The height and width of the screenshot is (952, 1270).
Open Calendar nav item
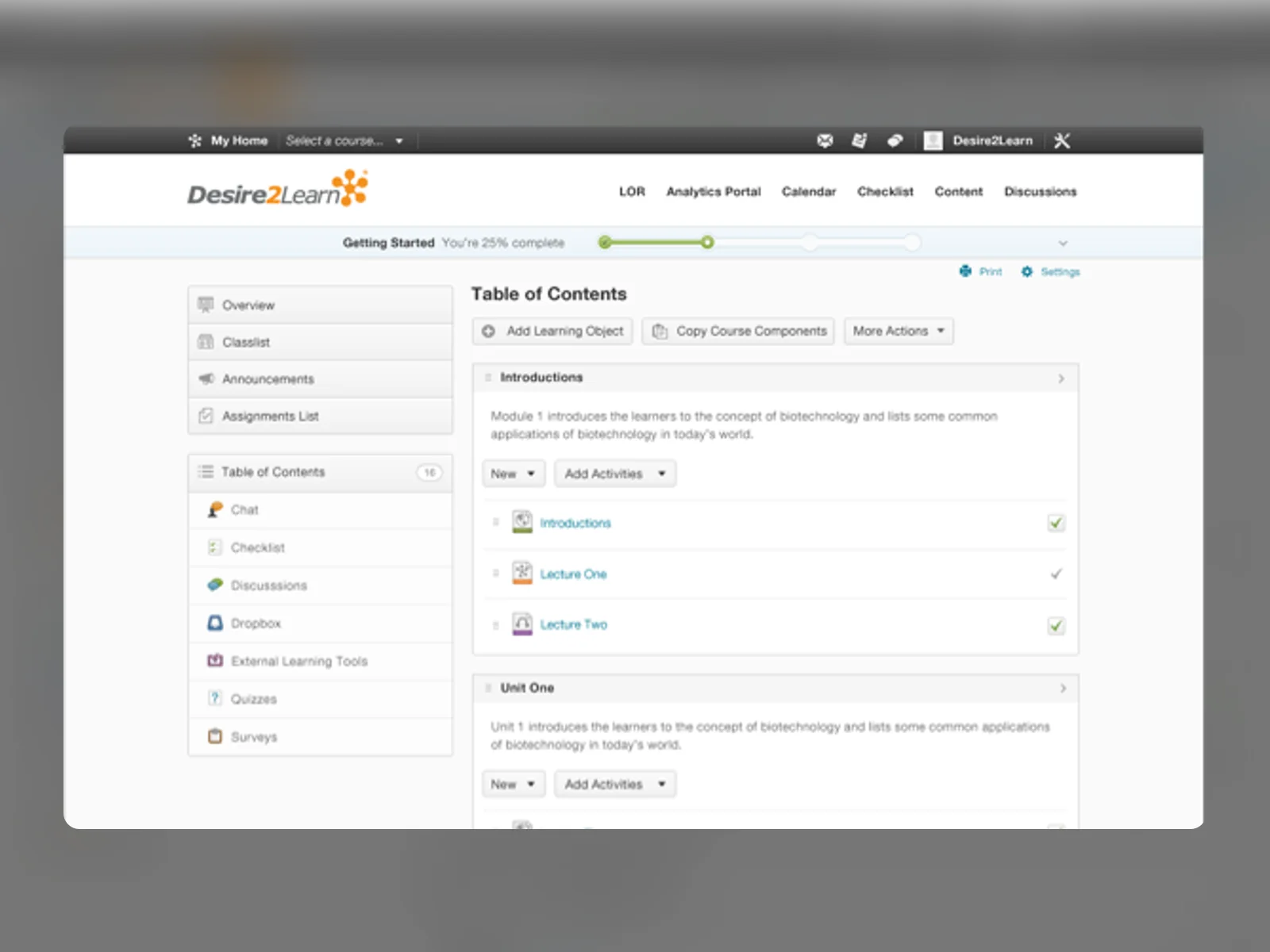click(x=809, y=192)
